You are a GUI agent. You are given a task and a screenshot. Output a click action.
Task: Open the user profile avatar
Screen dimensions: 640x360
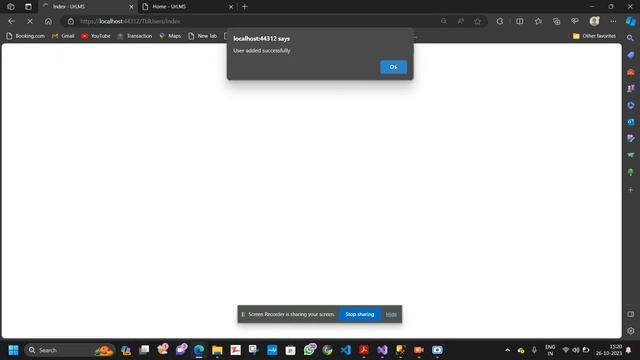point(594,21)
